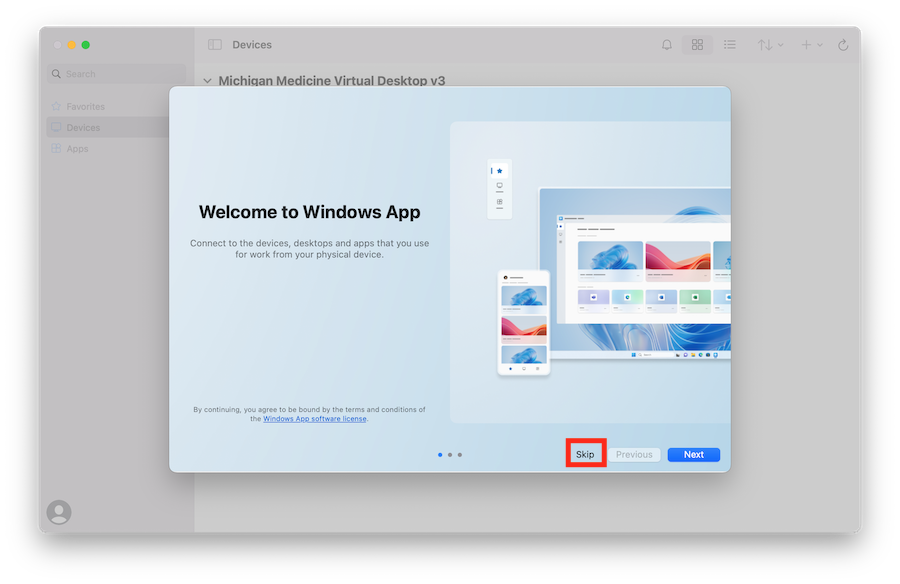Screen dimensions: 900x584
Task: Open the Windows App software license link
Action: [315, 419]
